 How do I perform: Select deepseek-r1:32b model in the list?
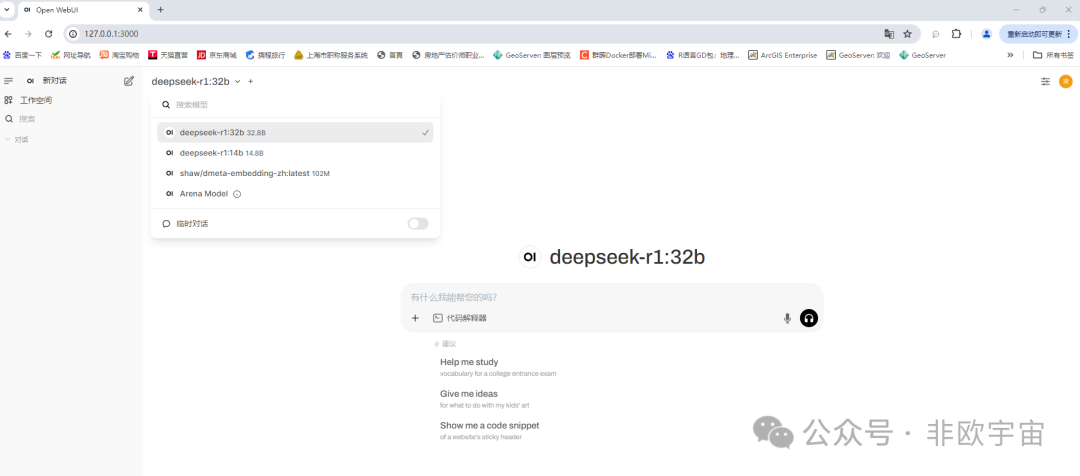point(295,132)
